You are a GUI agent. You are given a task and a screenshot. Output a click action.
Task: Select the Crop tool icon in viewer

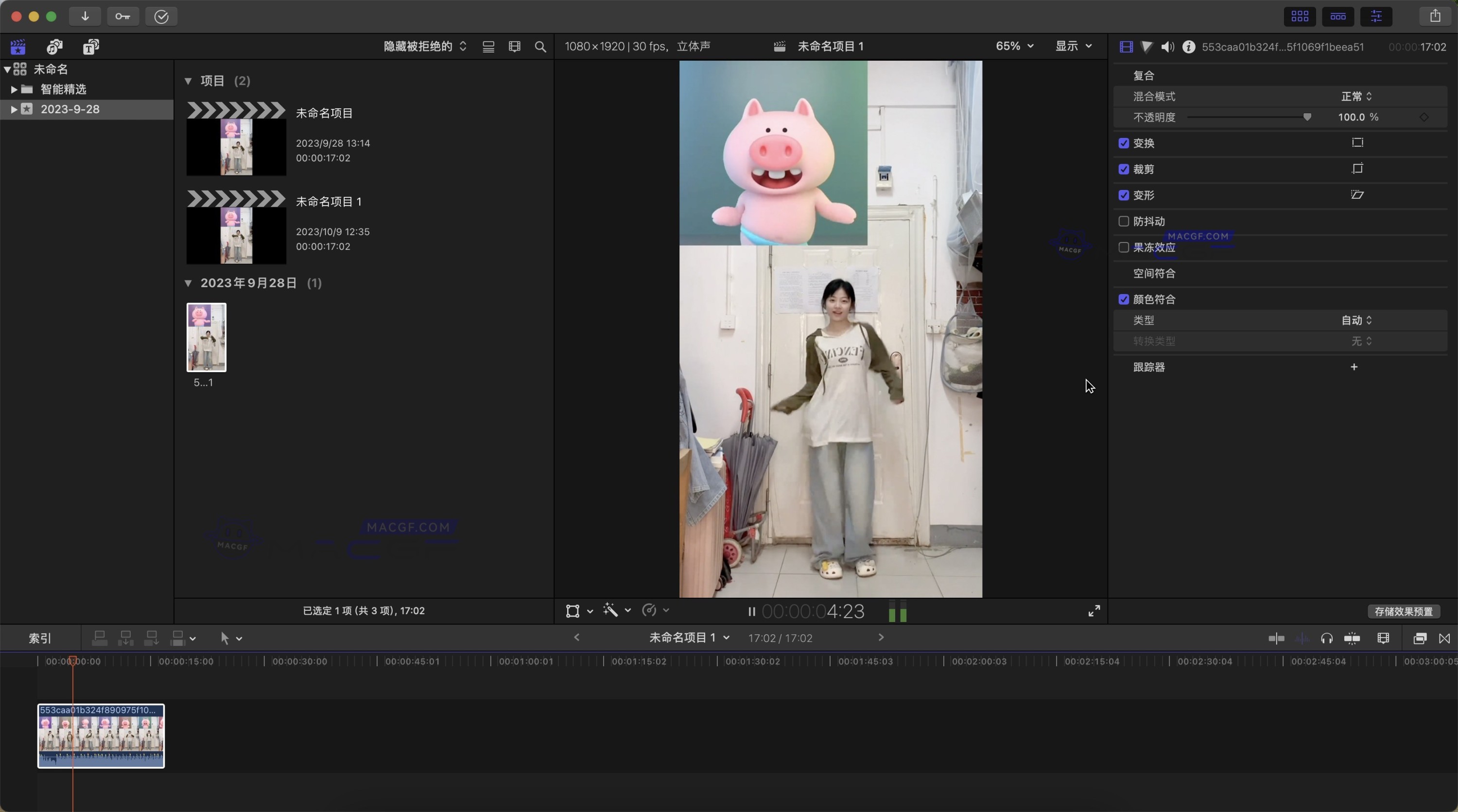click(573, 611)
